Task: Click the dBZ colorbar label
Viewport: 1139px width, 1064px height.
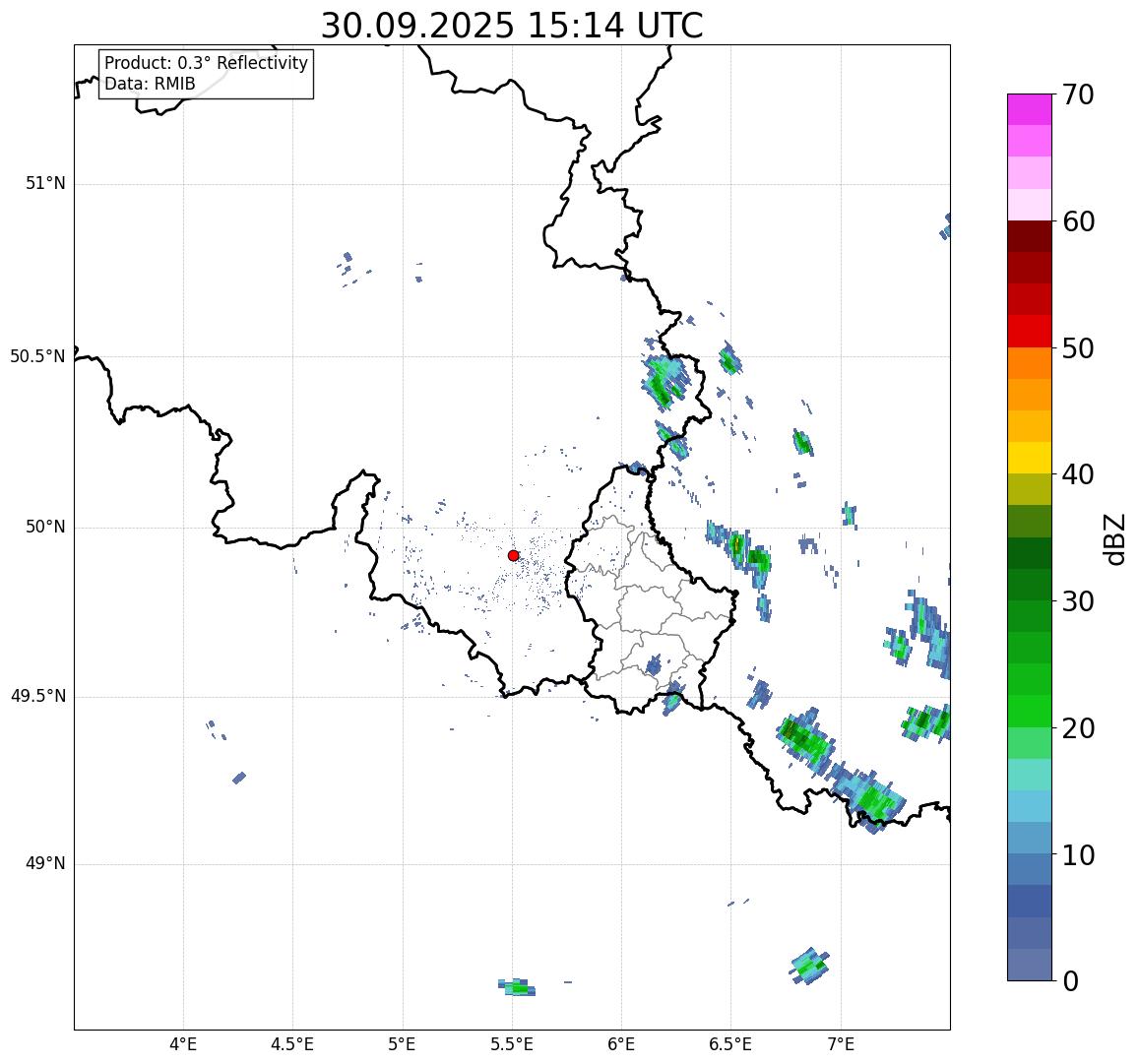Action: click(x=1113, y=539)
